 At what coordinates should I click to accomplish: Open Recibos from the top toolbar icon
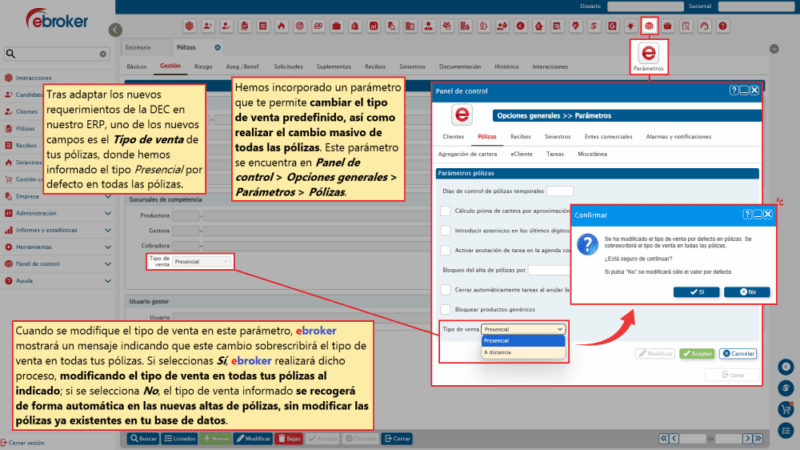(263, 26)
